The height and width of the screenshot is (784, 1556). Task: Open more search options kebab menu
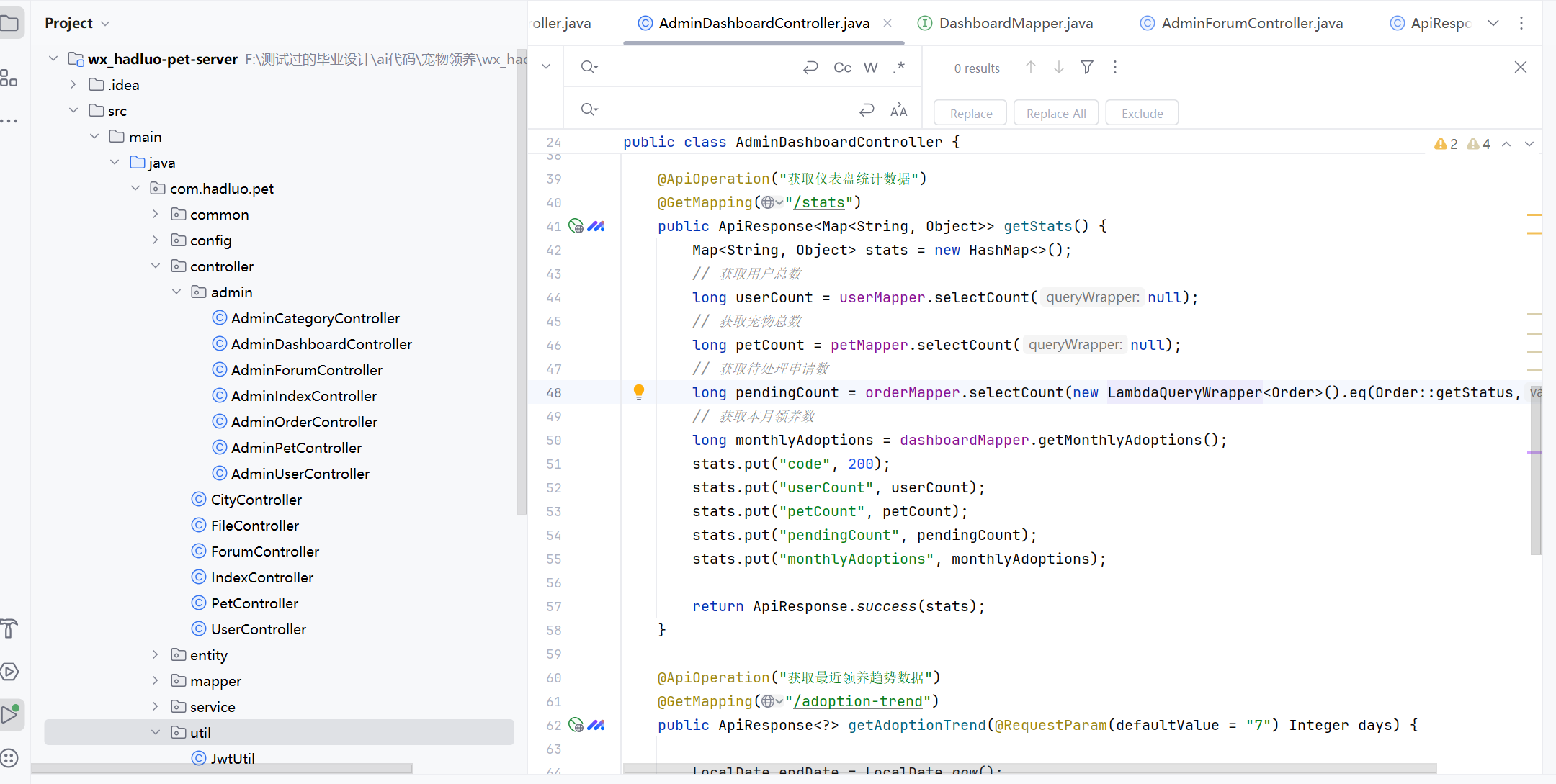pyautogui.click(x=1115, y=67)
